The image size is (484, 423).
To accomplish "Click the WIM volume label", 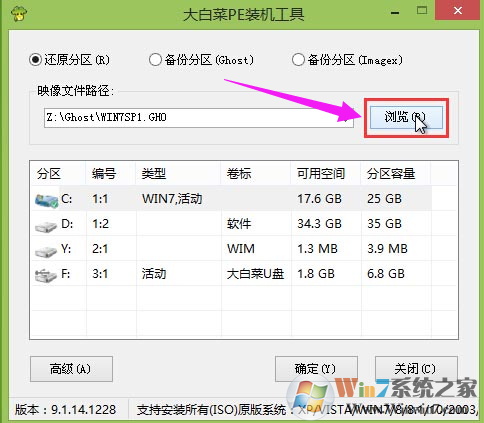I will (241, 249).
